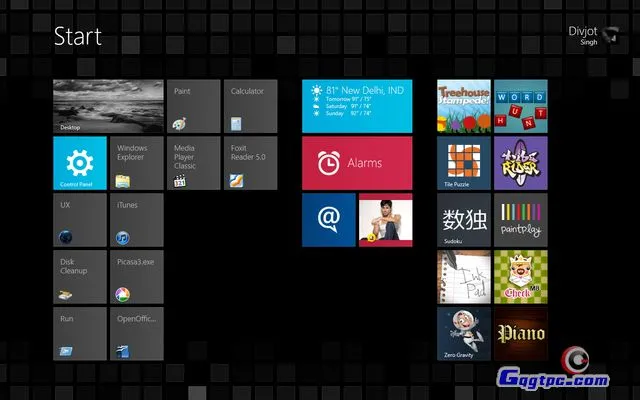The height and width of the screenshot is (400, 640).
Task: Launch the Calculator tile
Action: pyautogui.click(x=250, y=107)
